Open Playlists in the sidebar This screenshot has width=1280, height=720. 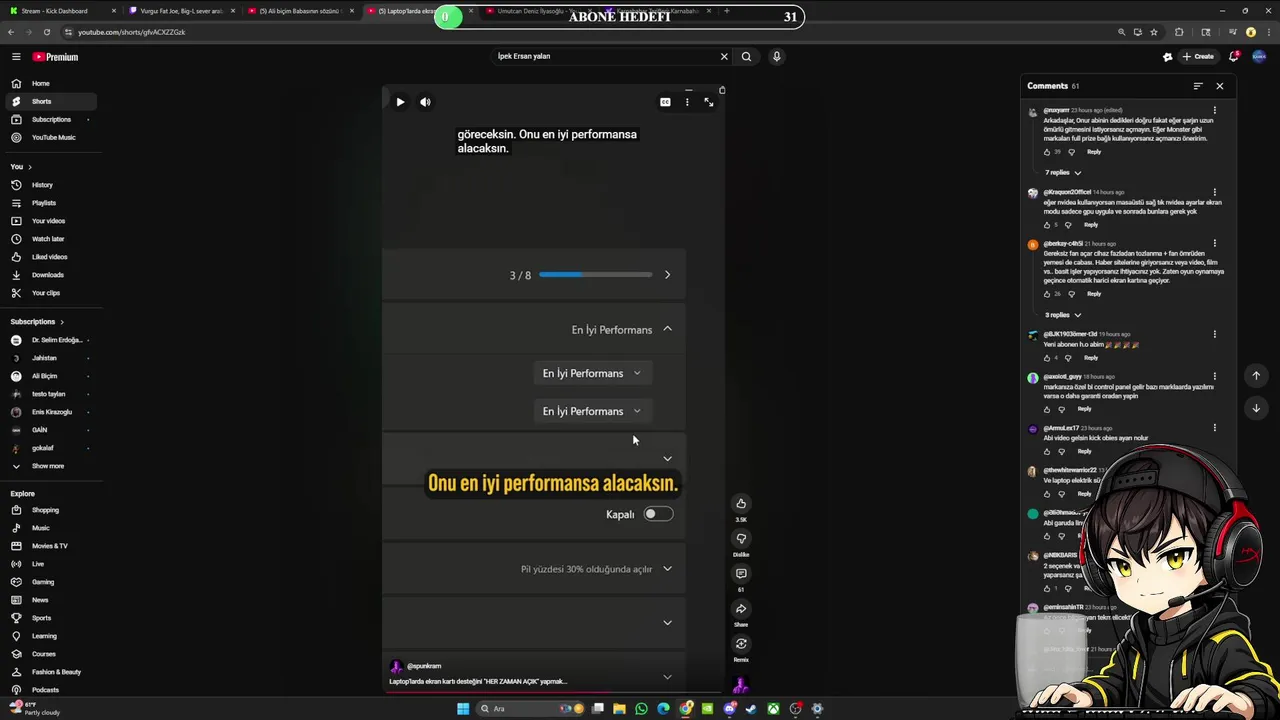(x=50, y=203)
